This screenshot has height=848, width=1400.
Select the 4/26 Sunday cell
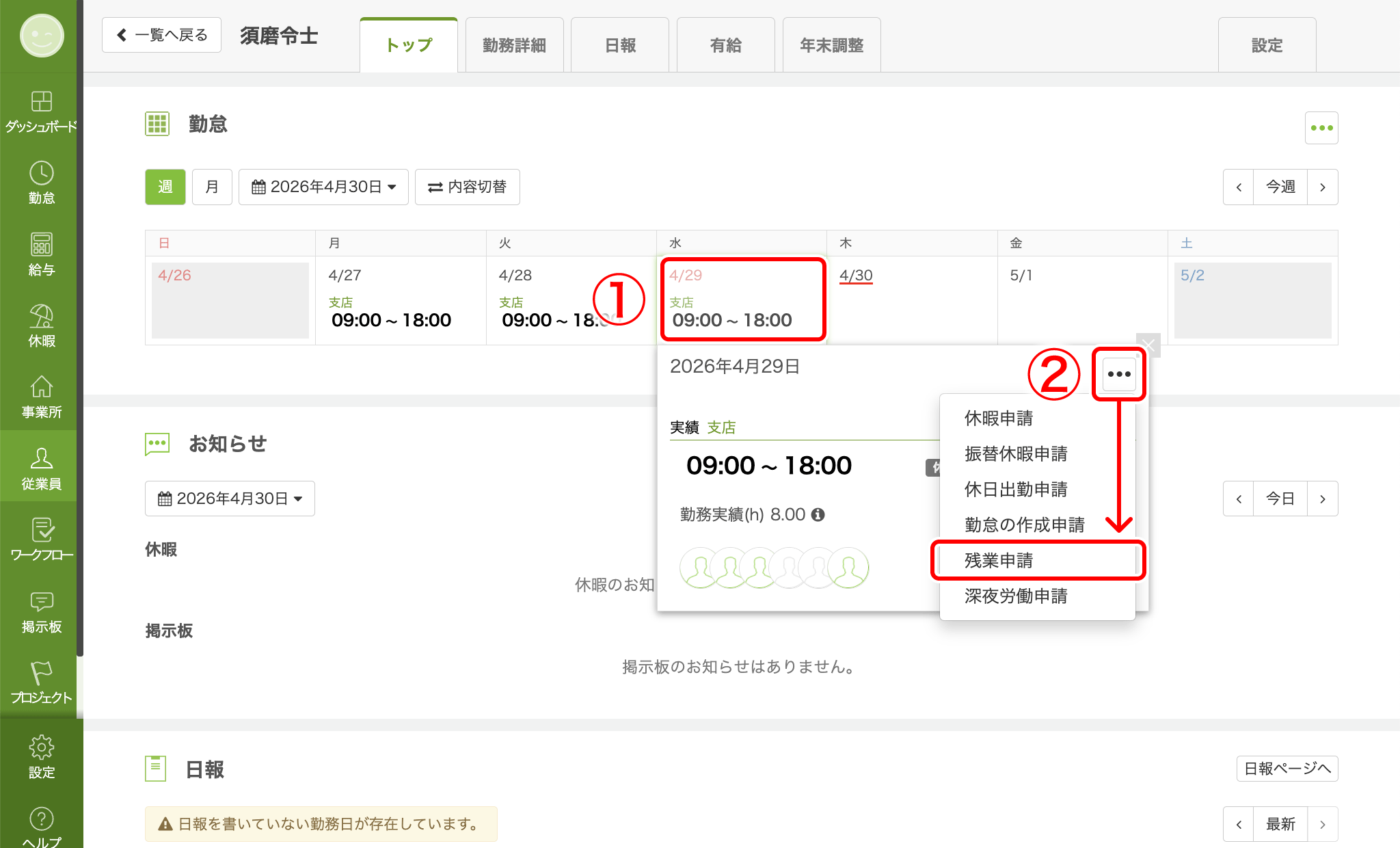pyautogui.click(x=230, y=300)
